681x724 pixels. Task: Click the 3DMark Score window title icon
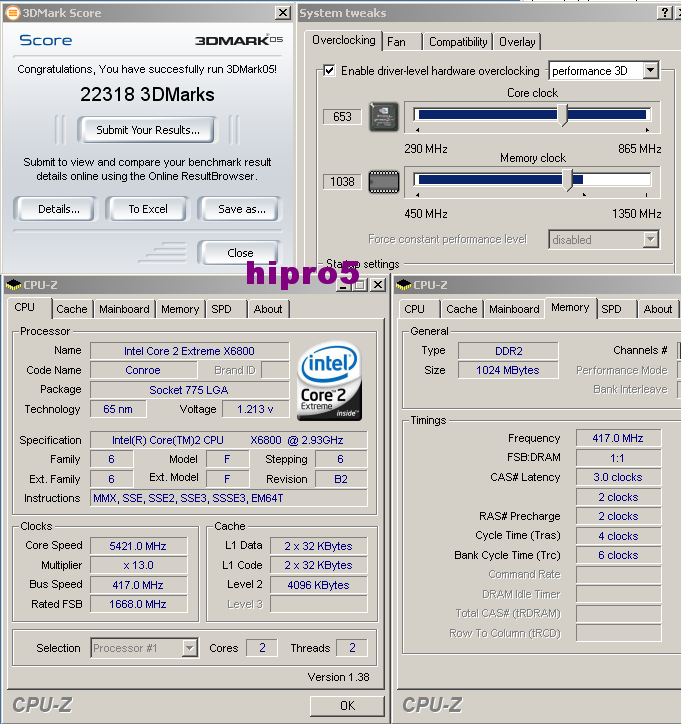(x=12, y=12)
